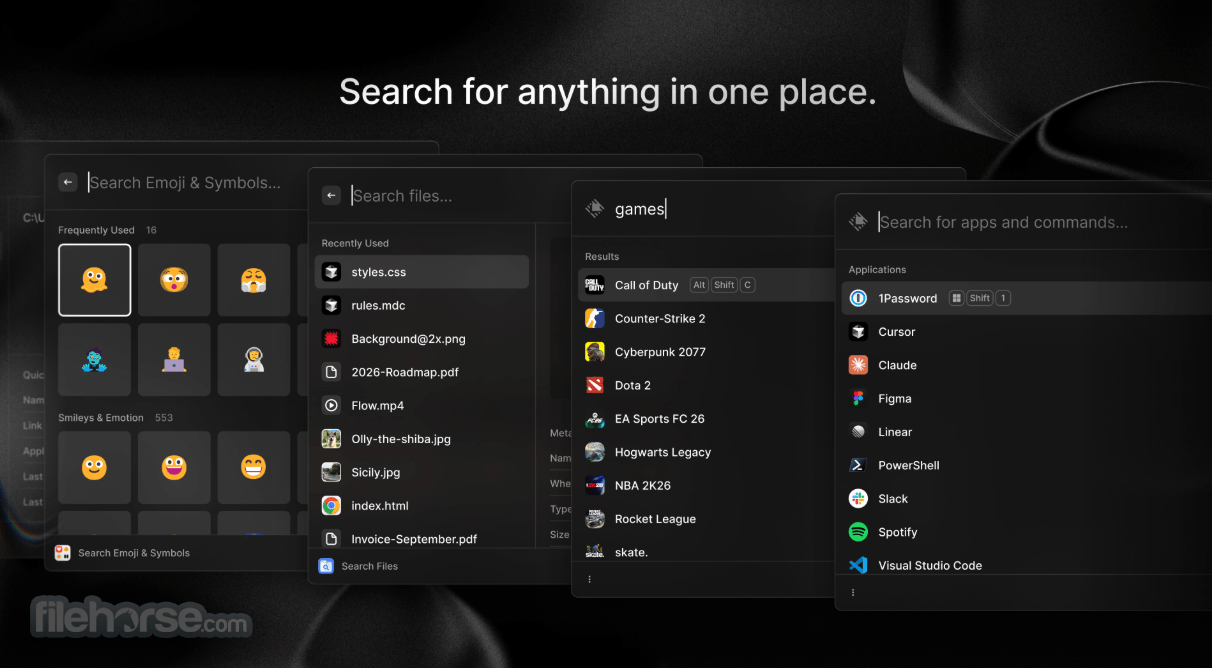Image resolution: width=1212 pixels, height=668 pixels.
Task: Click the Dota 2 game icon
Action: (x=595, y=385)
